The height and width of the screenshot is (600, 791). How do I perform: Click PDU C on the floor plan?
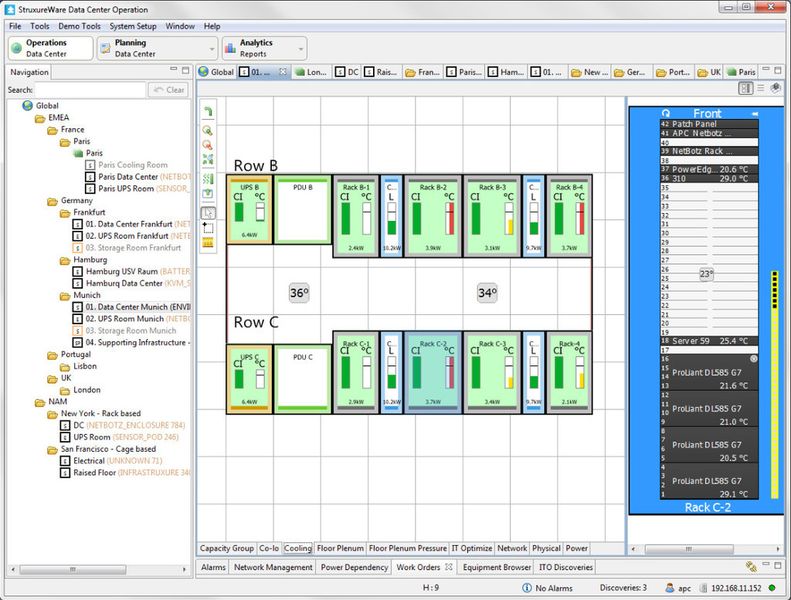point(303,379)
